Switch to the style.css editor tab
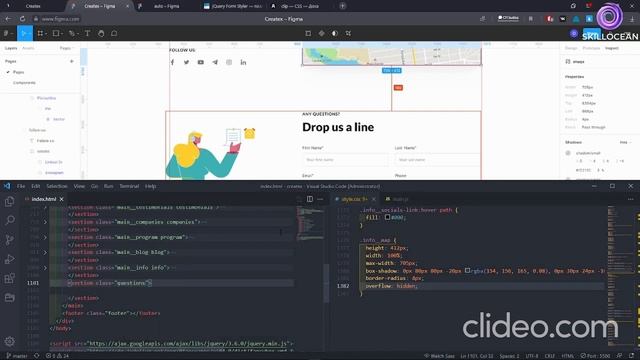The width and height of the screenshot is (640, 360). pyautogui.click(x=354, y=199)
